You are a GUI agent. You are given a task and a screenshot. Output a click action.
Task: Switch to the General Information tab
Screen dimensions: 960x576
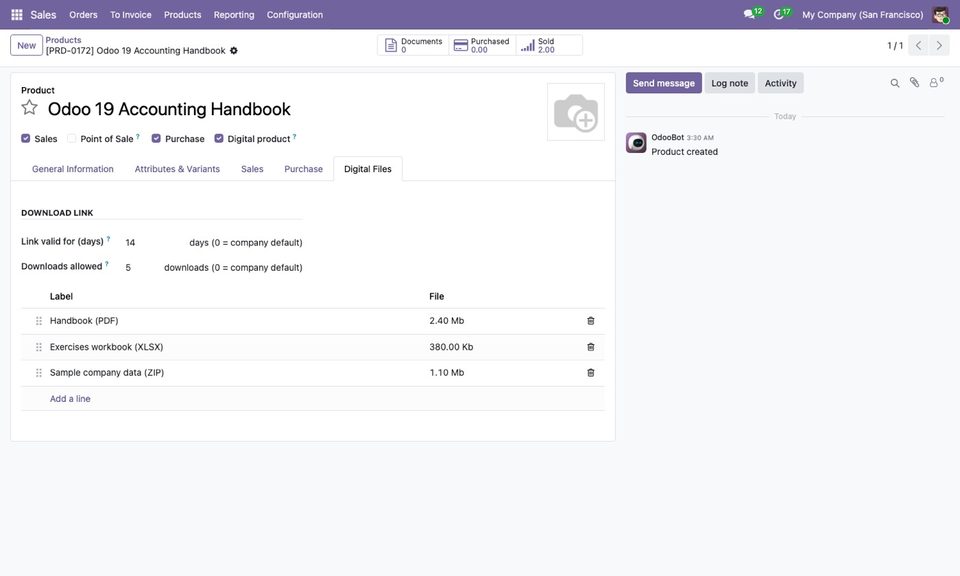click(x=73, y=169)
